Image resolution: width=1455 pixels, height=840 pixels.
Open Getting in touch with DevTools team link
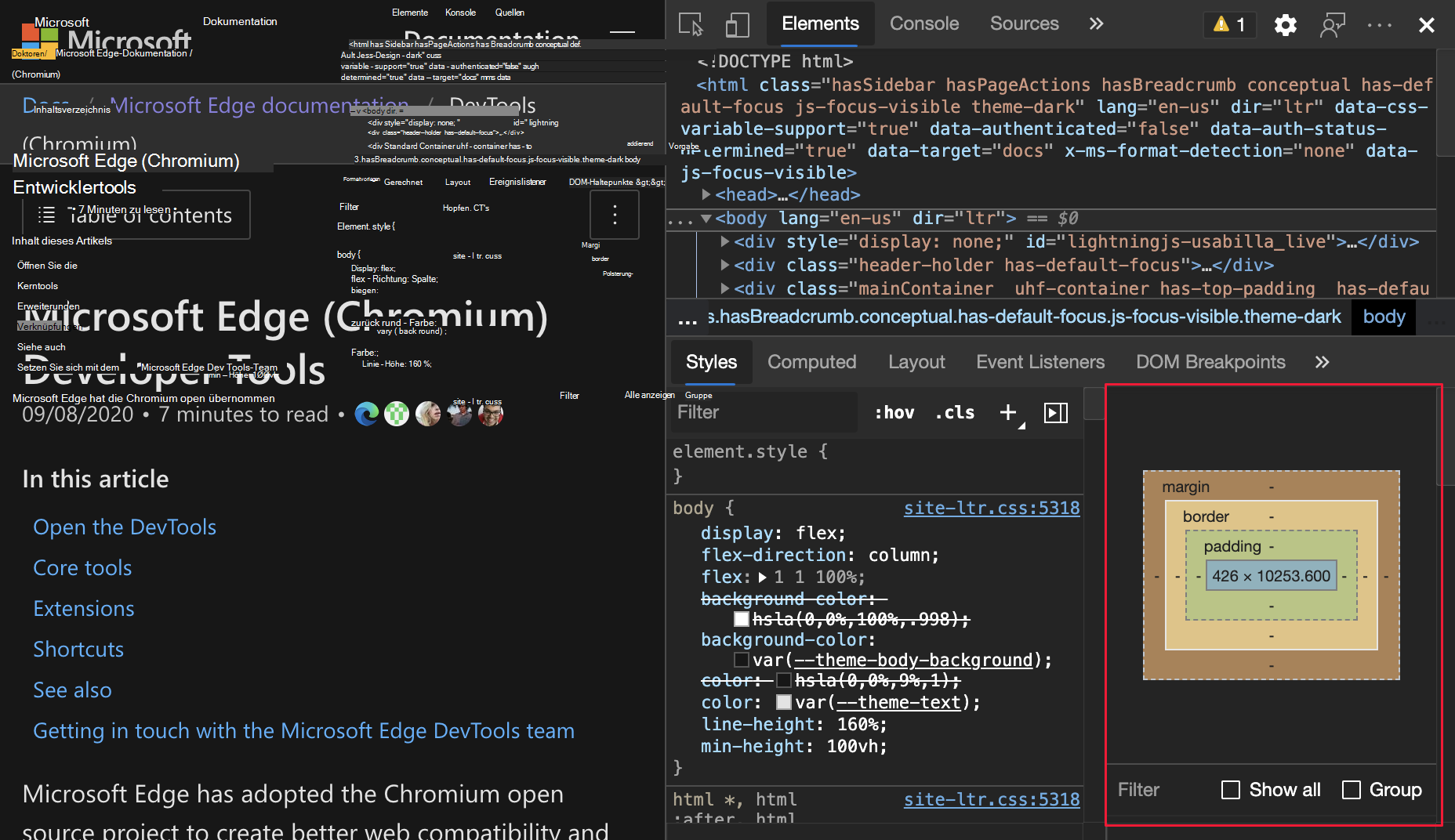pos(303,731)
